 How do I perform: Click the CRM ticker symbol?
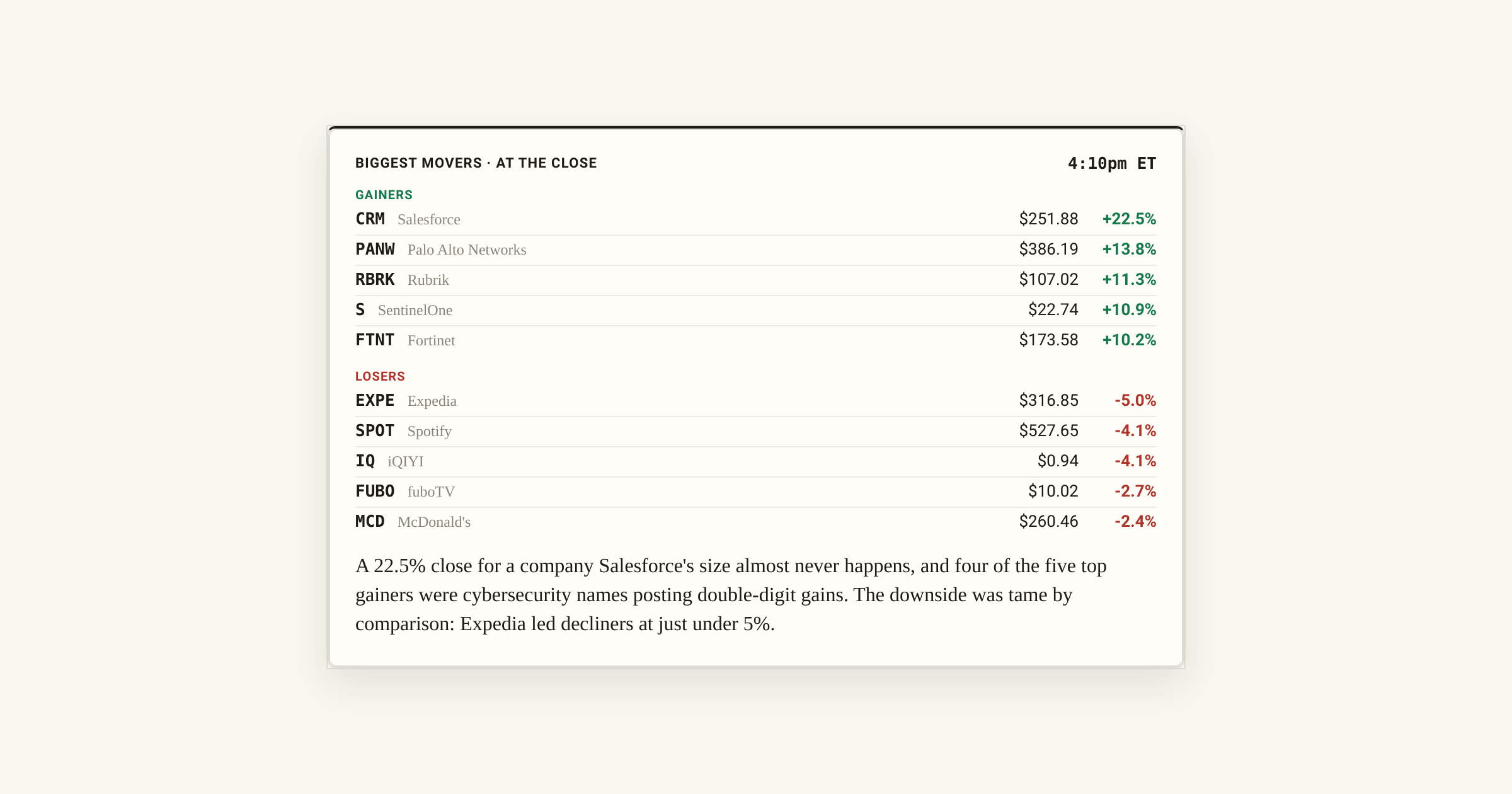370,219
